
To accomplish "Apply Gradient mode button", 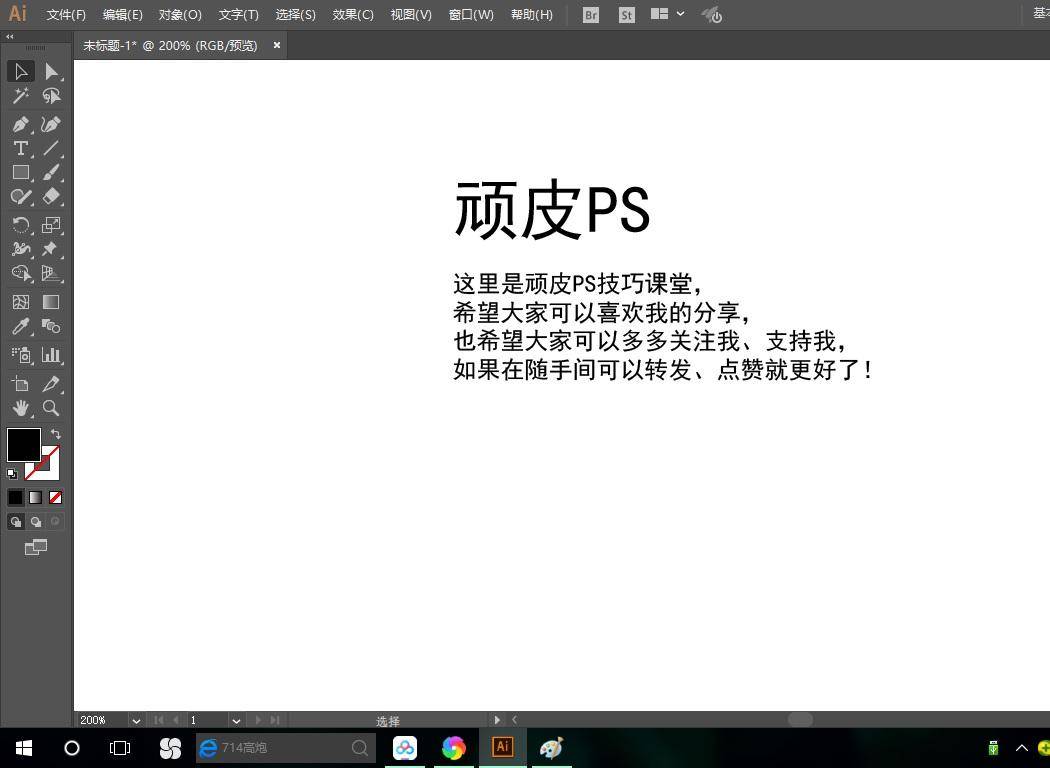I will 35,497.
